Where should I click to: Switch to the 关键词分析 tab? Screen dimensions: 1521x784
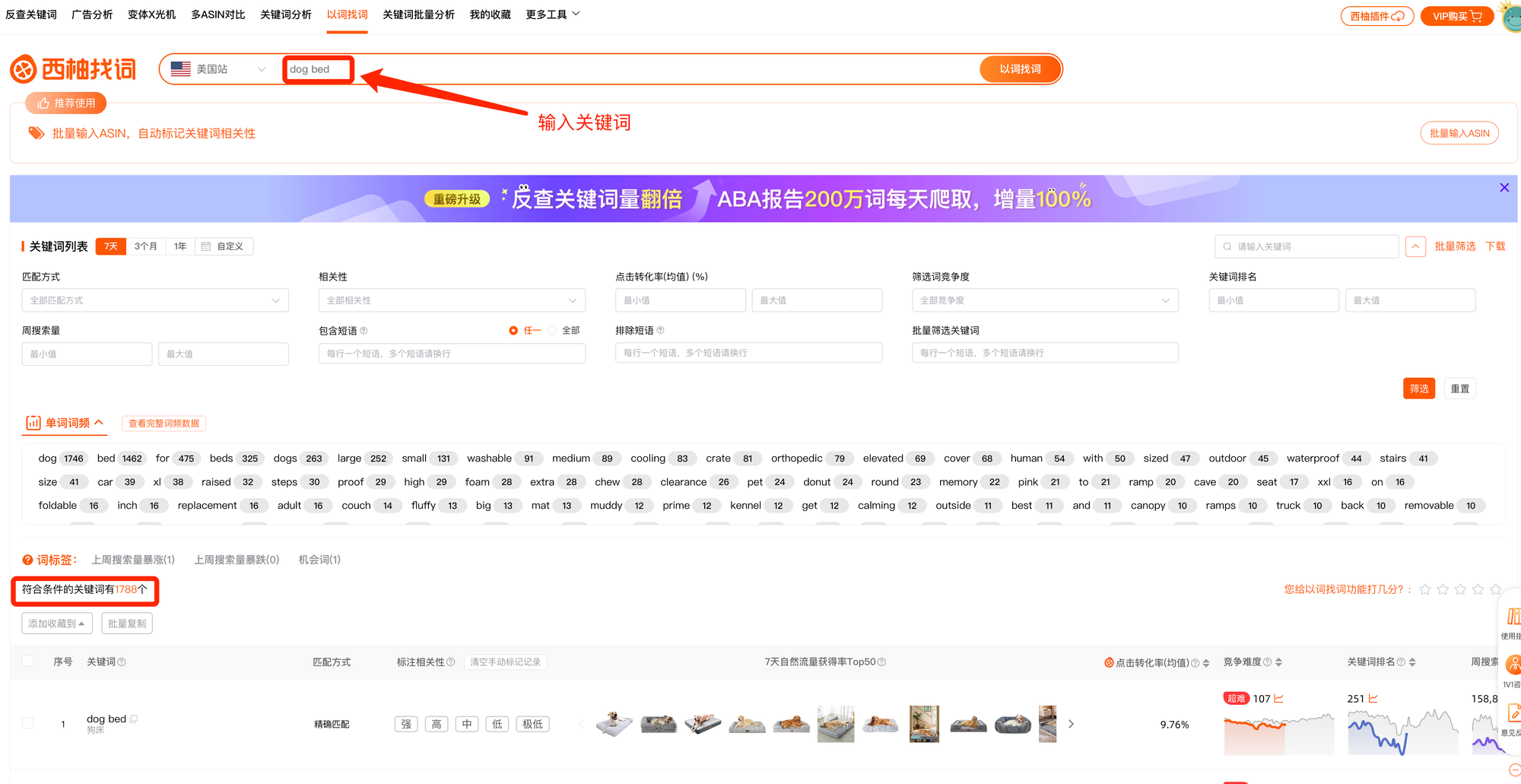[286, 14]
